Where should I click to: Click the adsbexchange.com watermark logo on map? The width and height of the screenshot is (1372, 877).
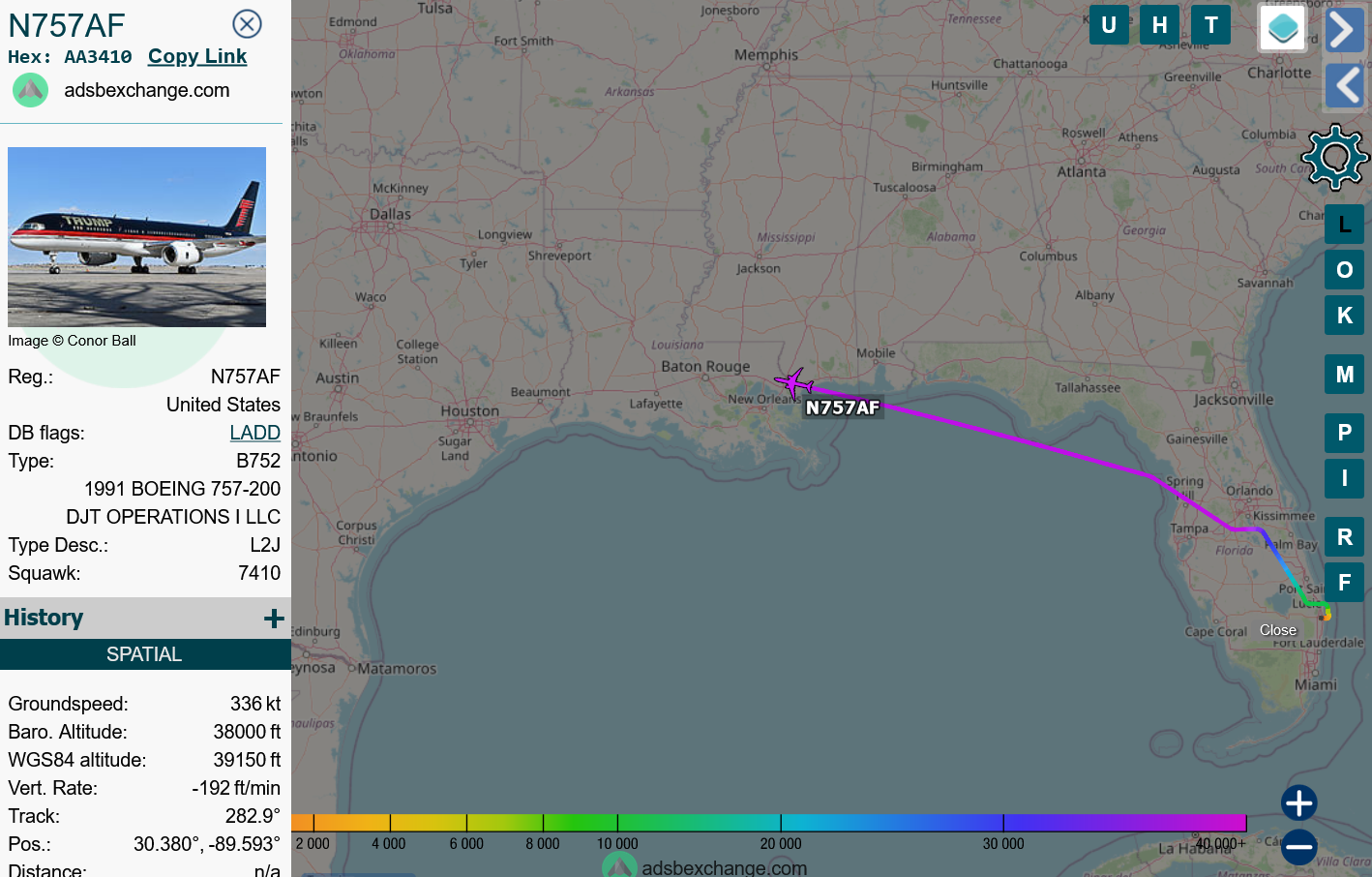pos(620,864)
